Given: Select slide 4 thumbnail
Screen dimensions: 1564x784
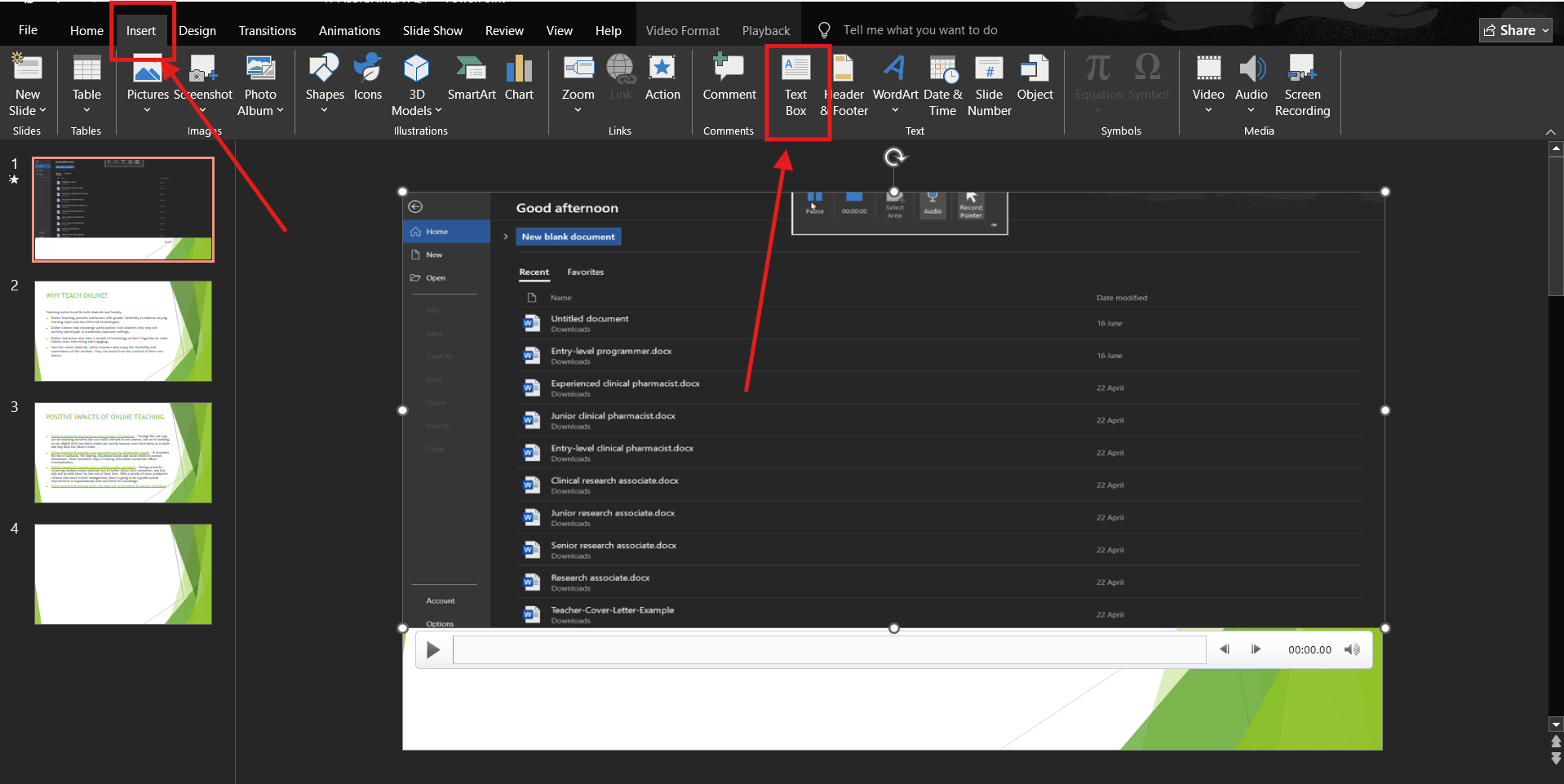Looking at the screenshot, I should 122,574.
